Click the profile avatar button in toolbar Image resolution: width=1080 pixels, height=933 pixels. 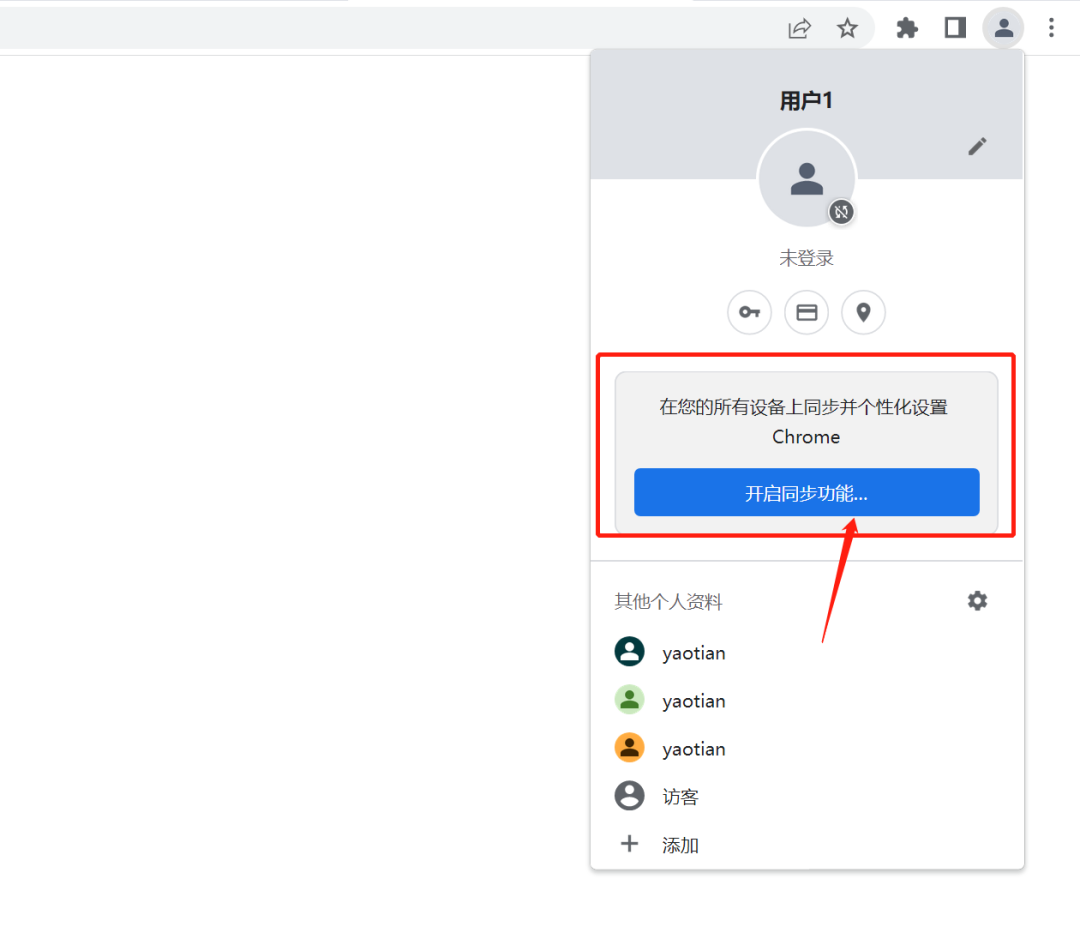point(1003,28)
